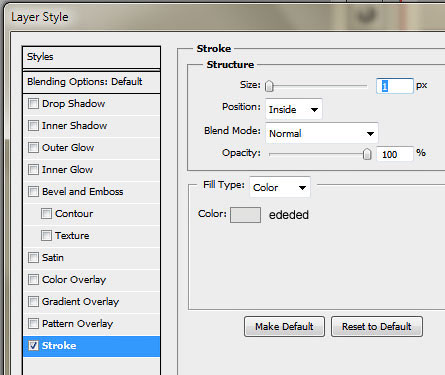Enable Bevel and Emboss checkbox
This screenshot has width=445, height=375.
click(33, 191)
